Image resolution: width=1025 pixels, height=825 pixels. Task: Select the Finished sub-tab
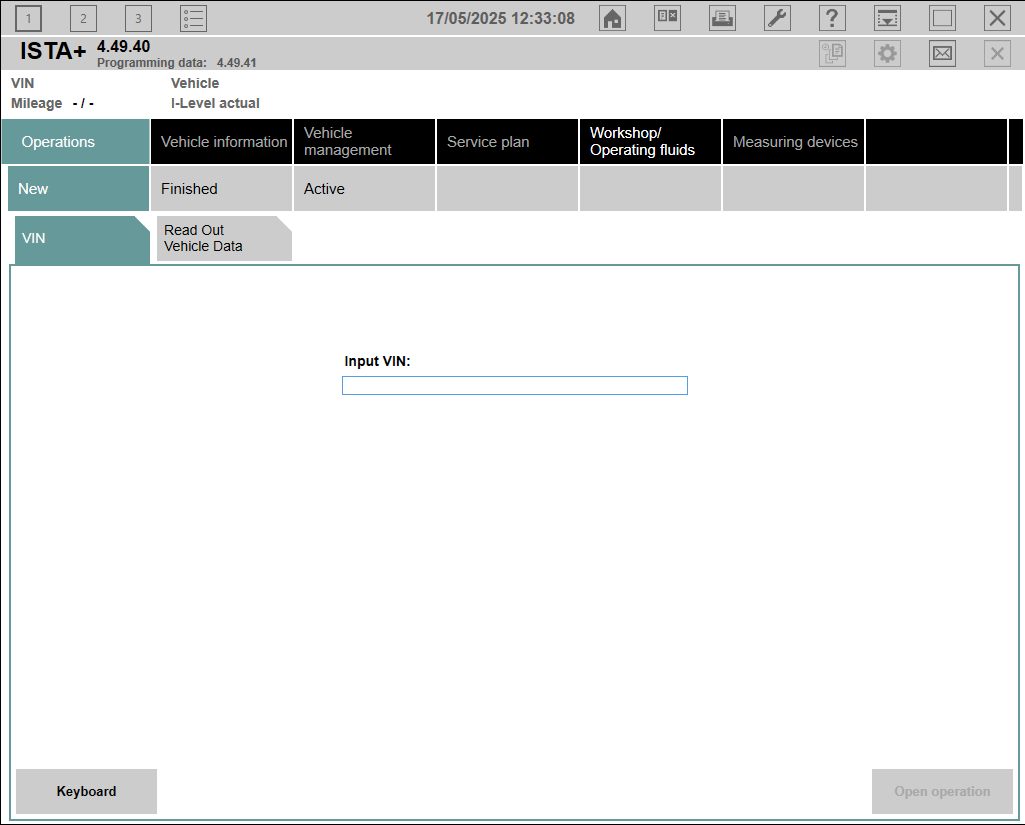[x=222, y=188]
